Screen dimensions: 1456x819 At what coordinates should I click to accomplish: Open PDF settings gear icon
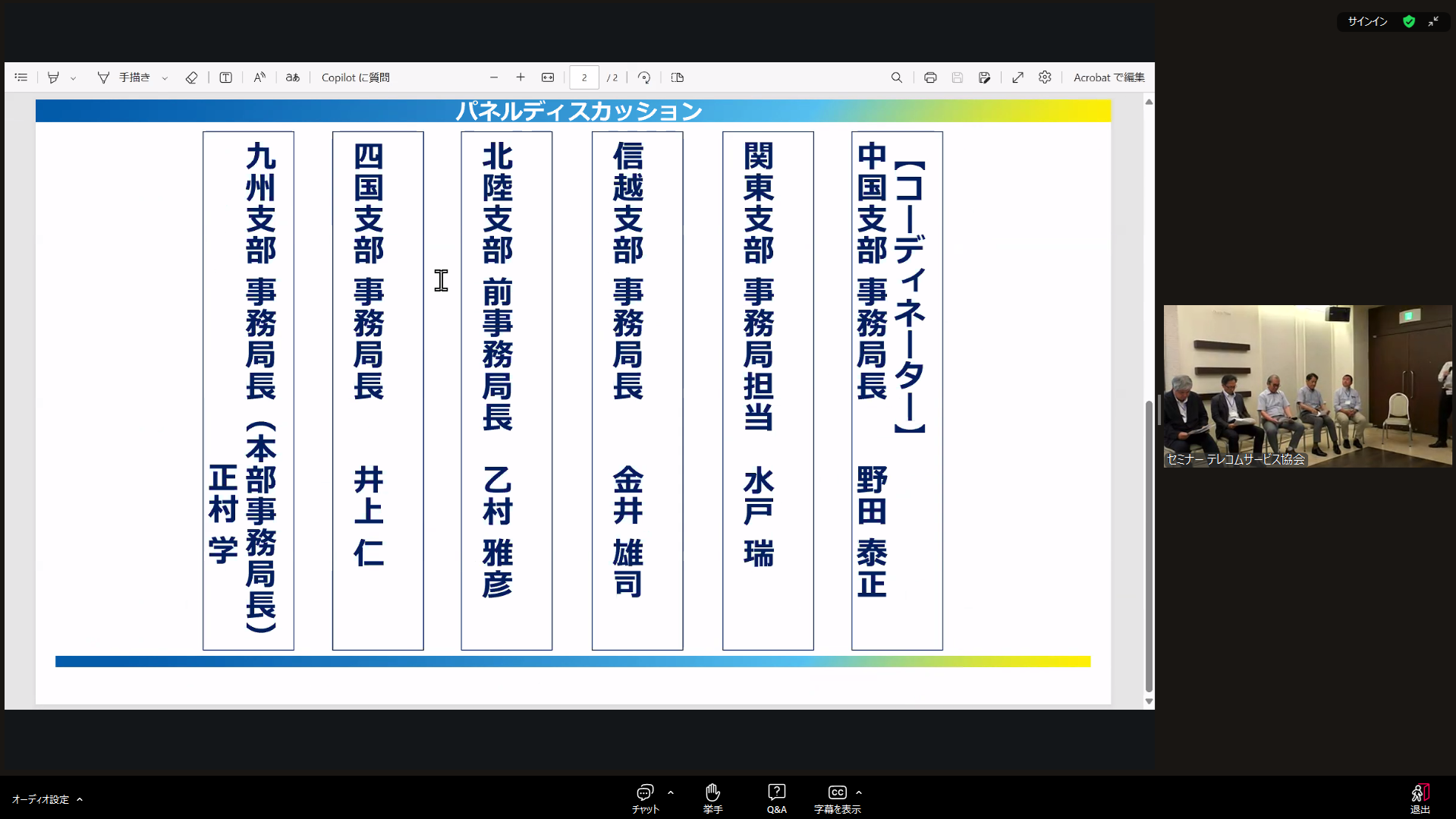click(x=1046, y=77)
